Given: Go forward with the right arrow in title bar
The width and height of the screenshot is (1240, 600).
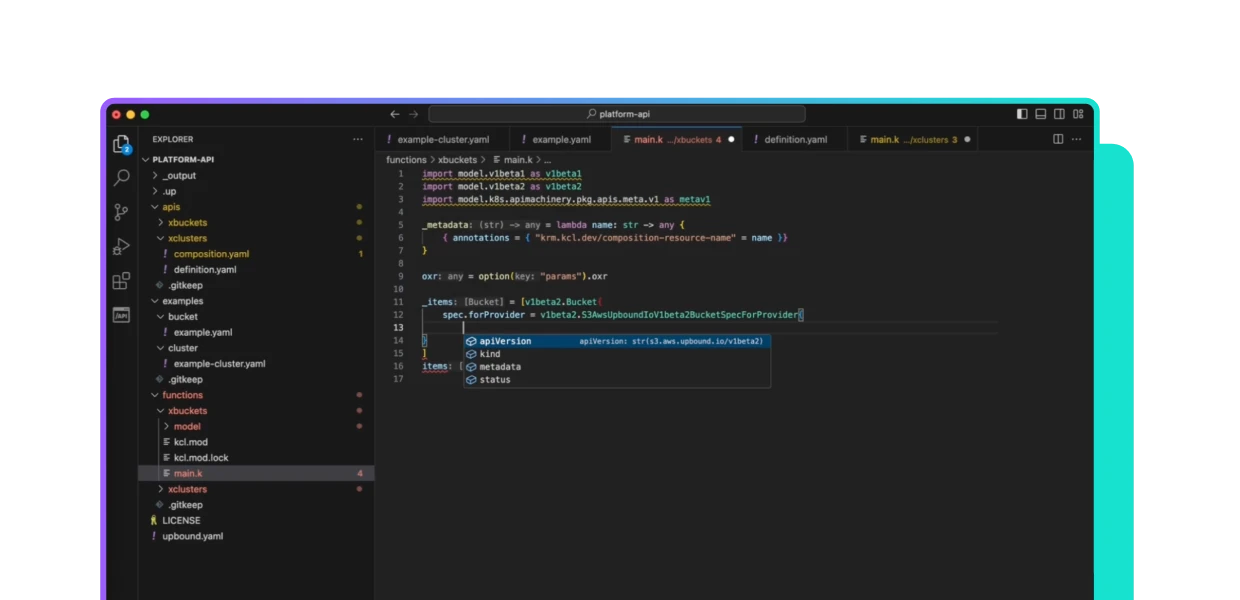Looking at the screenshot, I should click(414, 114).
